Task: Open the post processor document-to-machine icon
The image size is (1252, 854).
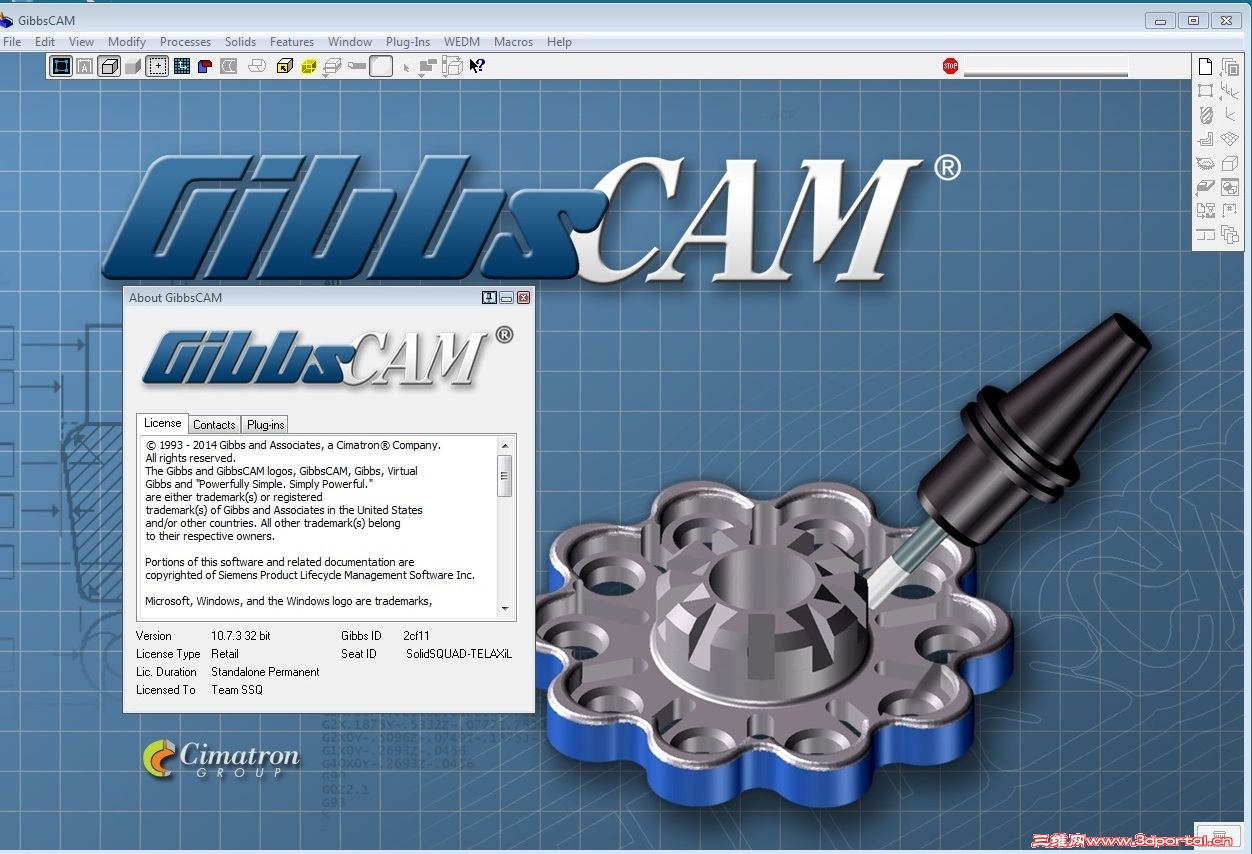Action: 1205,211
